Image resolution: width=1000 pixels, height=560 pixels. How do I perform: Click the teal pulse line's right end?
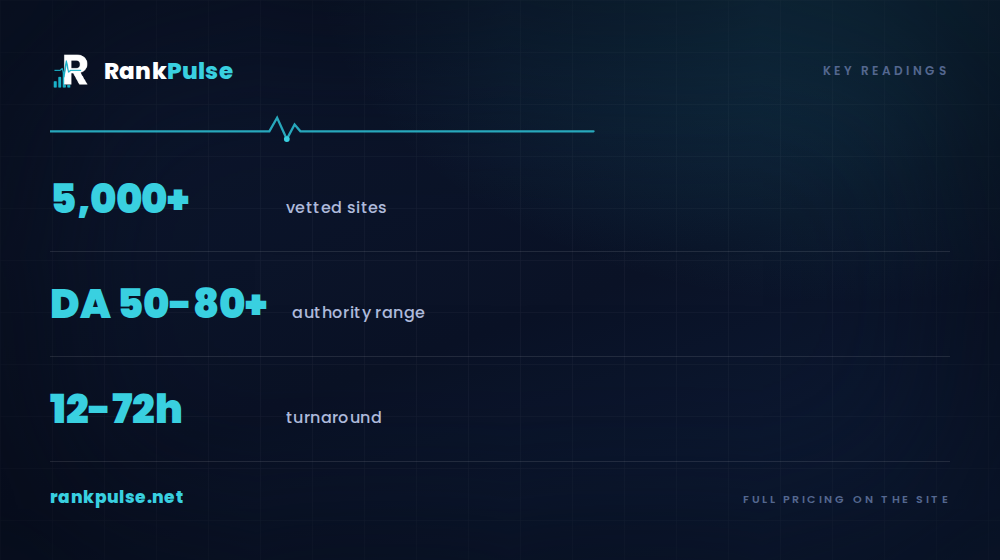pos(591,131)
